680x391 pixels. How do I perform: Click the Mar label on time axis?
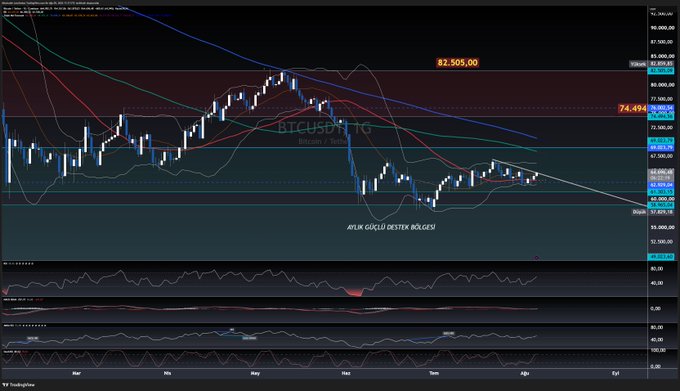click(x=76, y=373)
